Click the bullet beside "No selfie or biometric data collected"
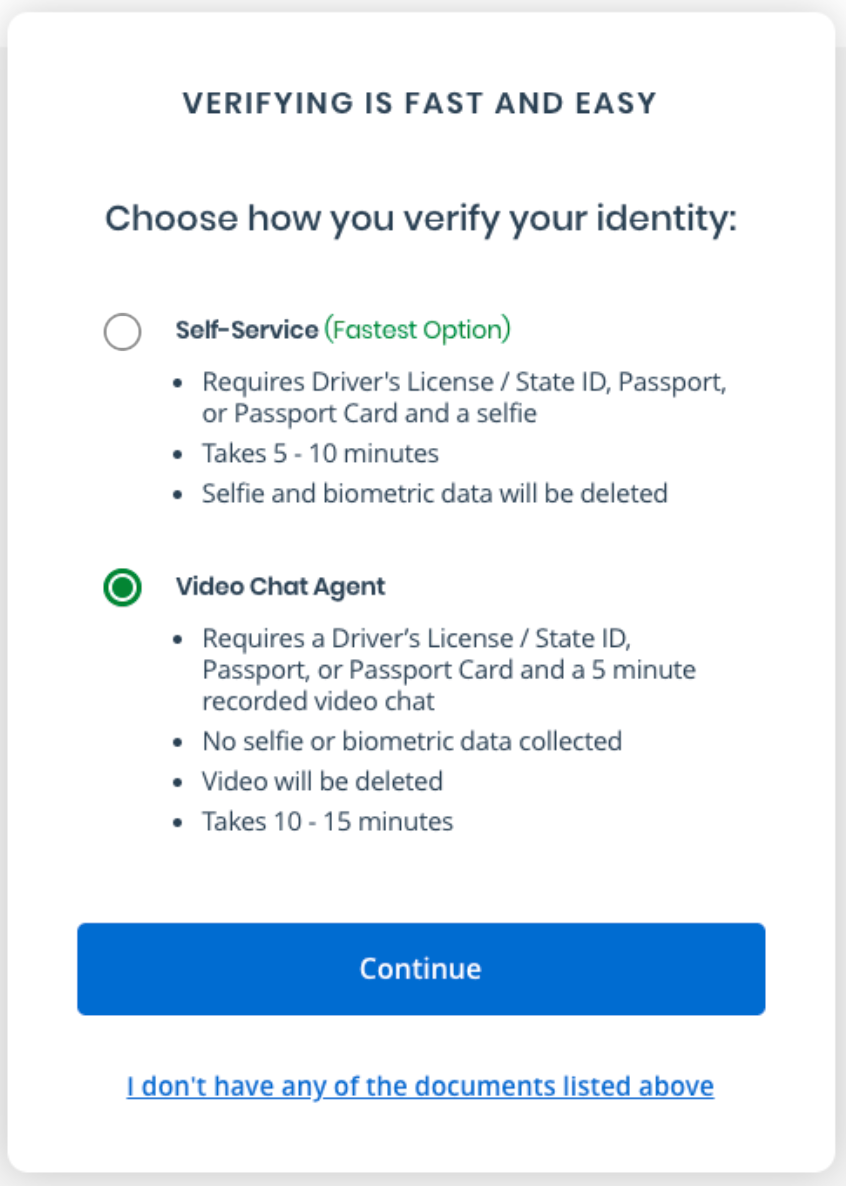This screenshot has width=846, height=1186. click(178, 742)
